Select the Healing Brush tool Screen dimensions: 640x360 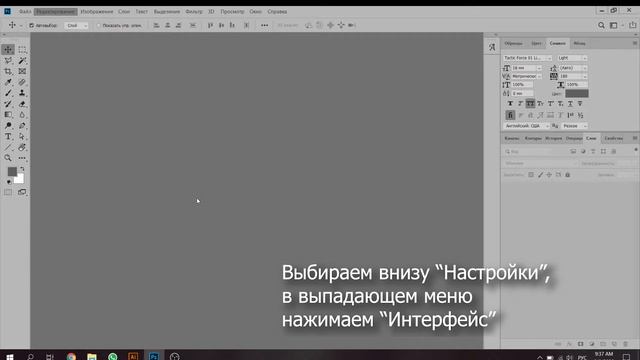22,82
